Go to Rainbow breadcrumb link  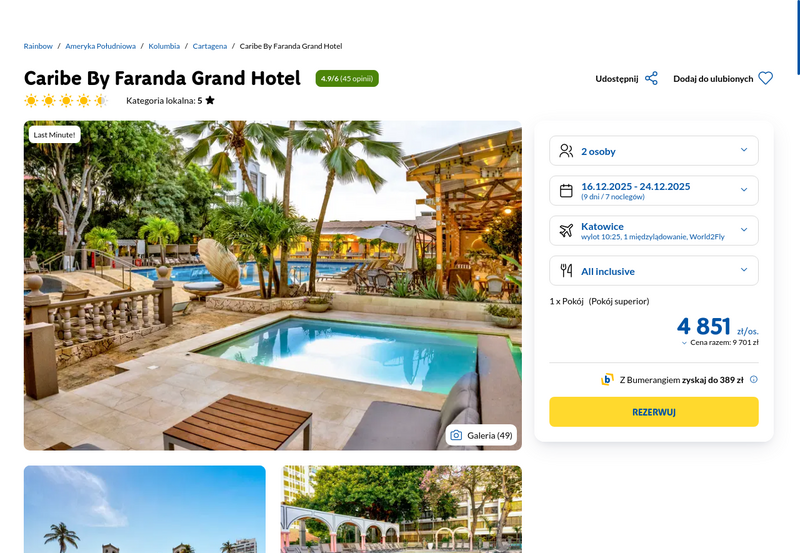(x=38, y=46)
